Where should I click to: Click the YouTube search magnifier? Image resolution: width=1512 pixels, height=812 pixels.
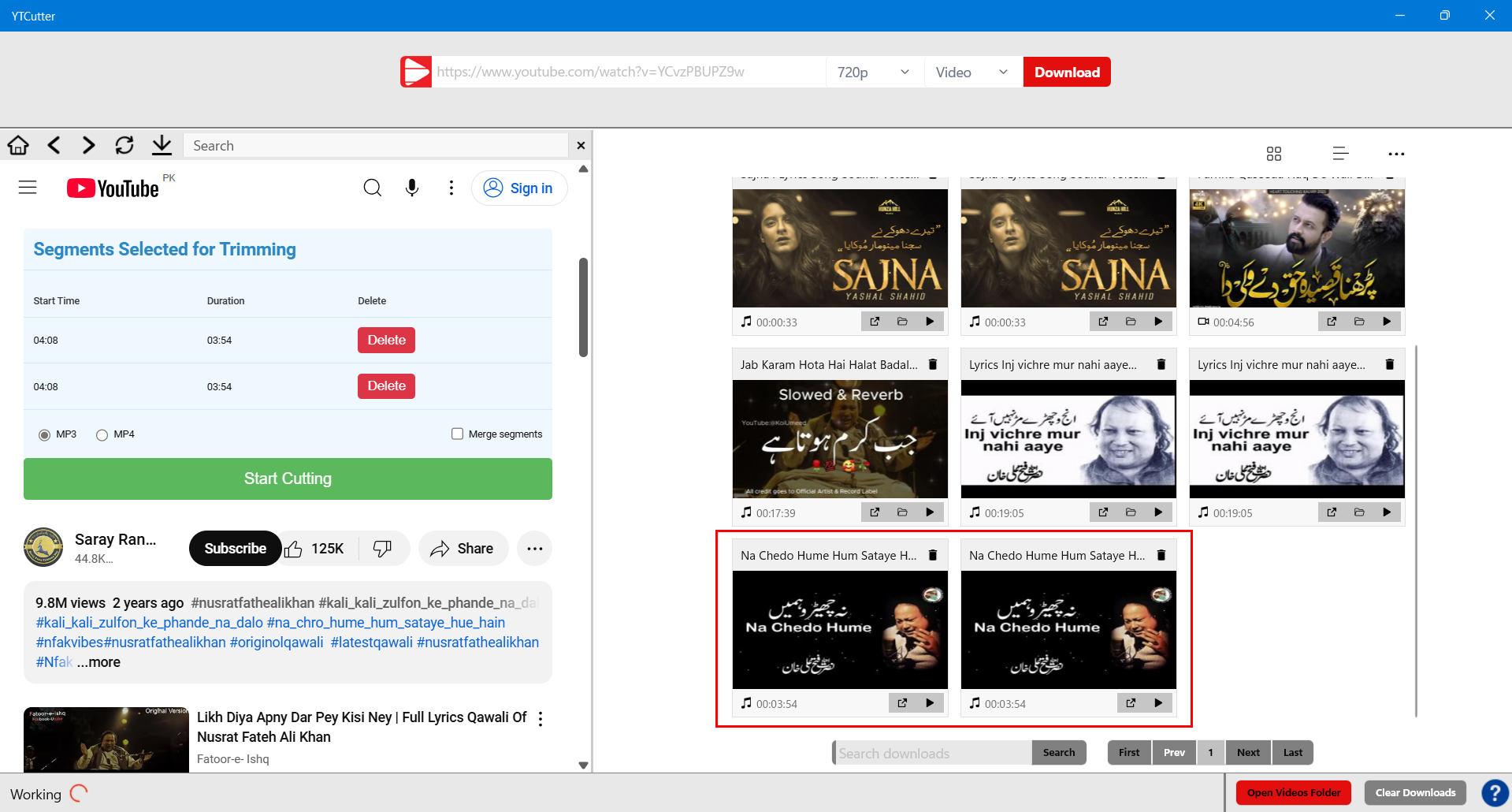(x=373, y=188)
